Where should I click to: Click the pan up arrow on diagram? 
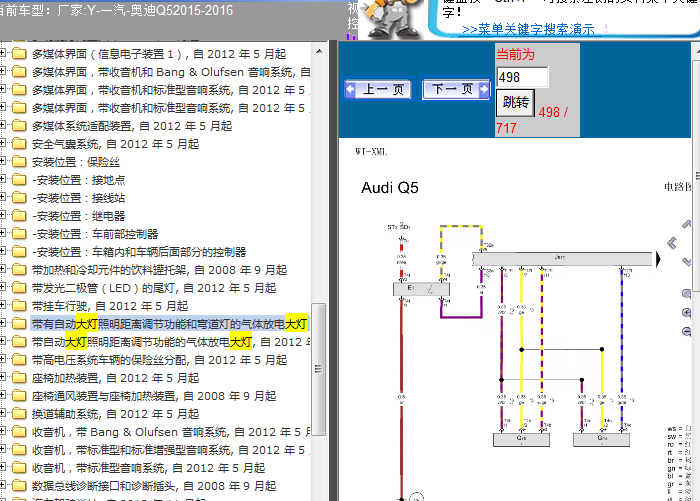(x=686, y=224)
